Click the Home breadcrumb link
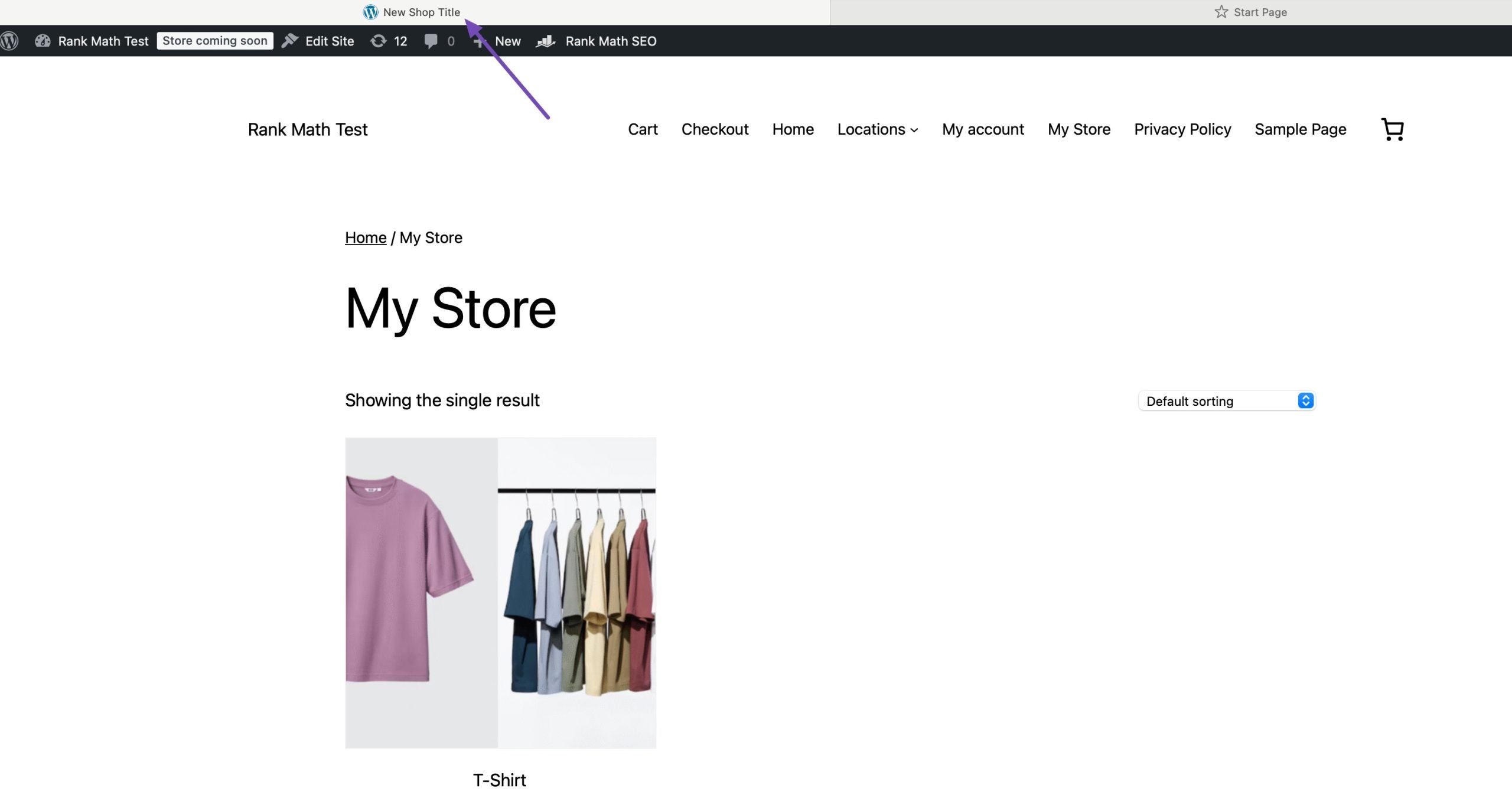This screenshot has width=1512, height=798. tap(366, 237)
